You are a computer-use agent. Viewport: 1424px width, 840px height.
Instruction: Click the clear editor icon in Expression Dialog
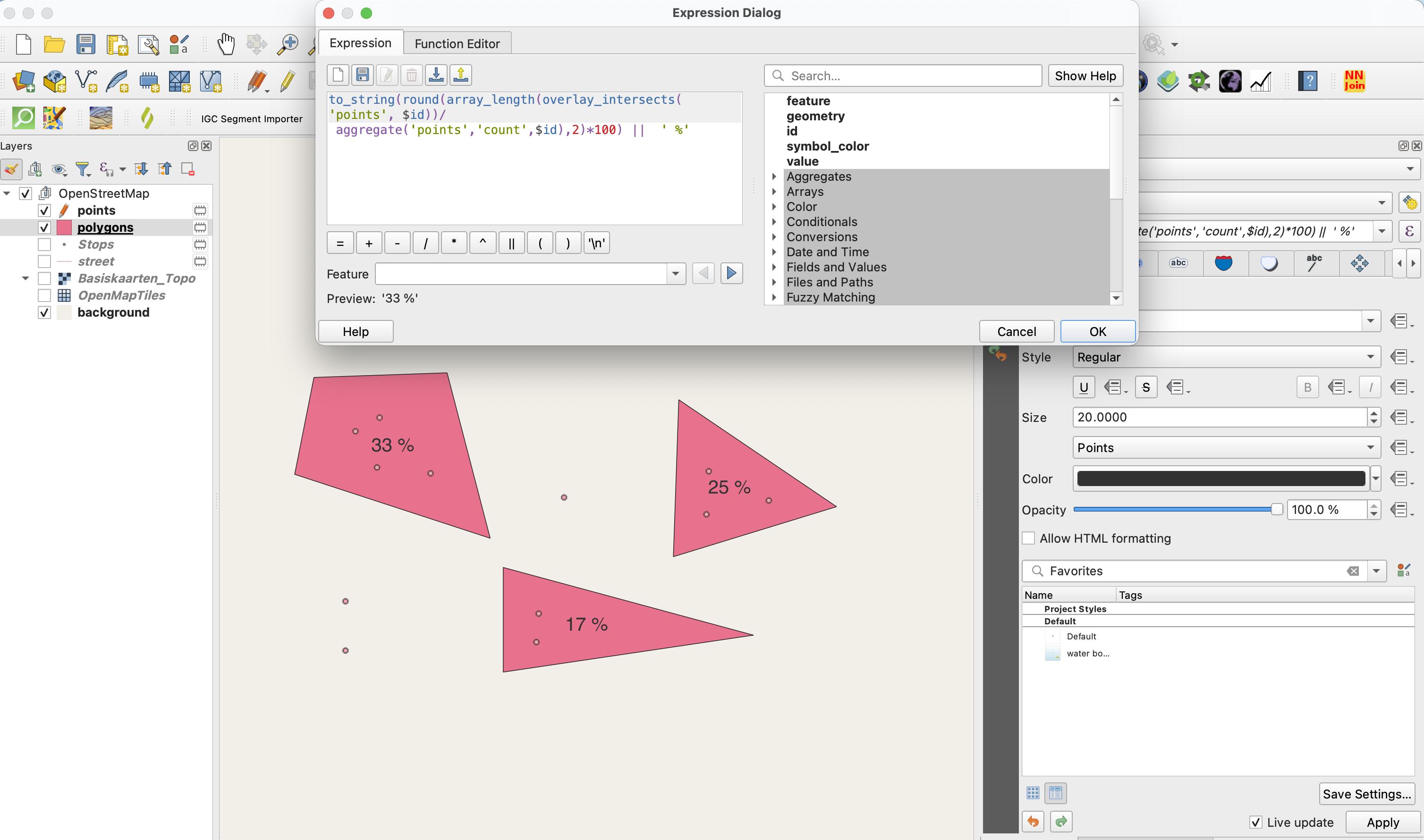(338, 75)
